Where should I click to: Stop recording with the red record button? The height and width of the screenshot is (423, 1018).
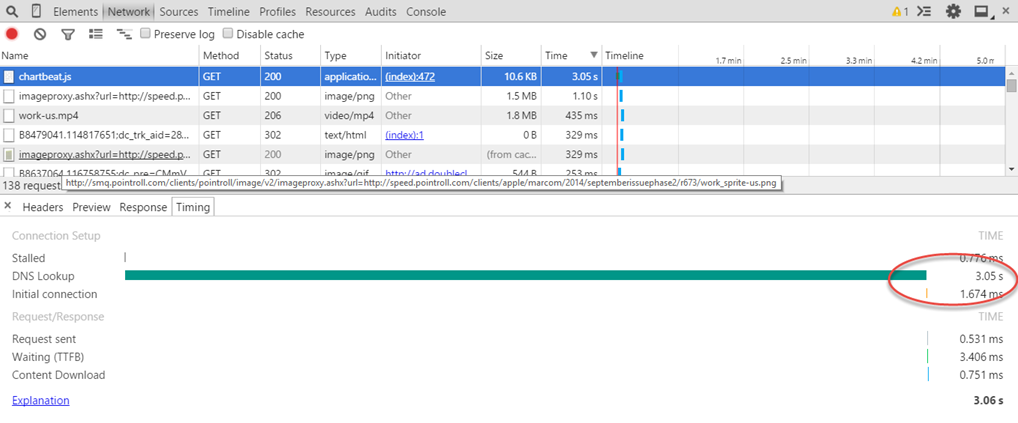(12, 34)
